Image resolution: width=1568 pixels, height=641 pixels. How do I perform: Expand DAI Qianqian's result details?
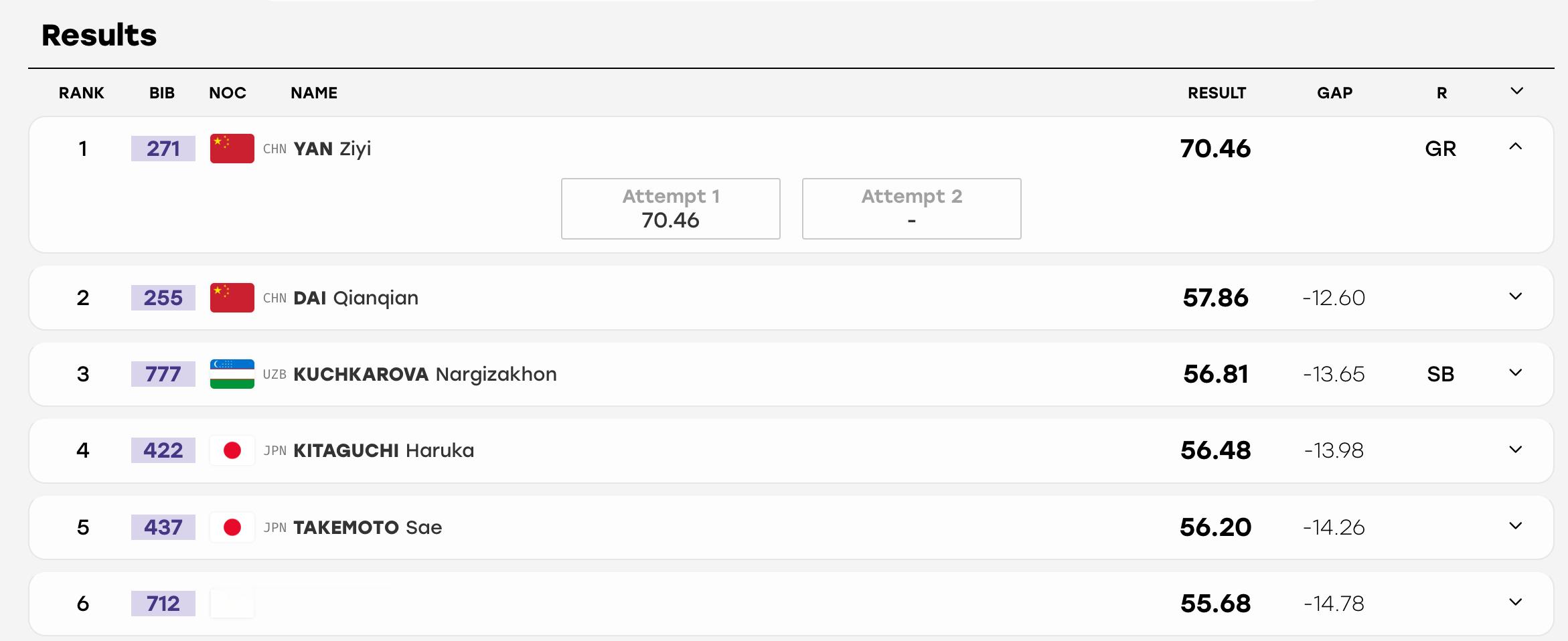1516,296
